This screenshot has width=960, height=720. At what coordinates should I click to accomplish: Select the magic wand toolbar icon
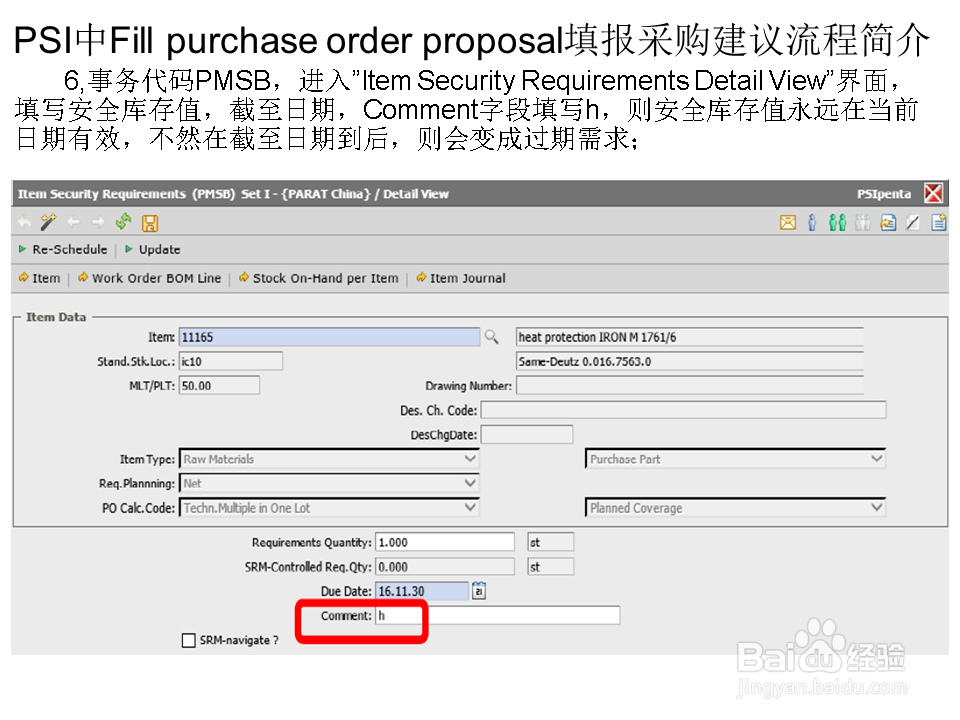[47, 223]
